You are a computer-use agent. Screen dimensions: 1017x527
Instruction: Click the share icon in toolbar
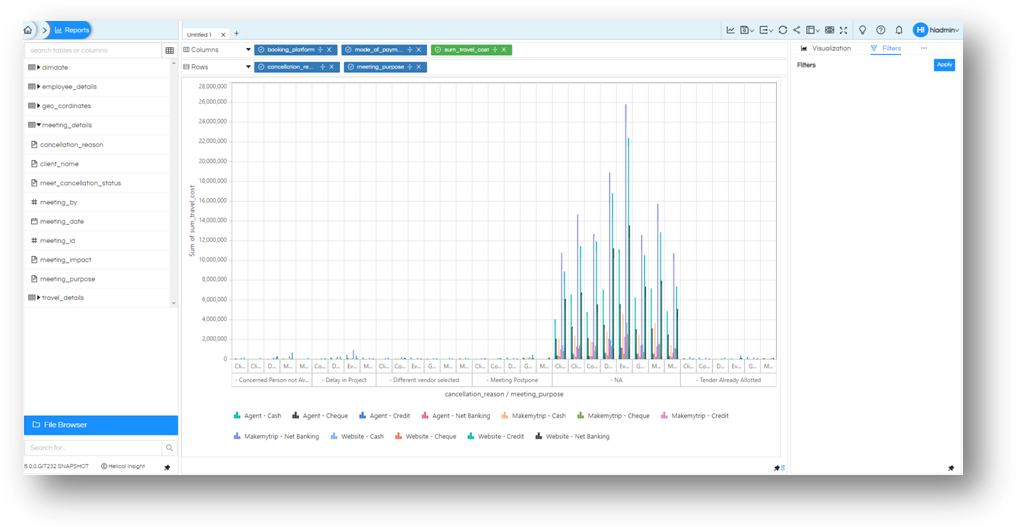796,30
